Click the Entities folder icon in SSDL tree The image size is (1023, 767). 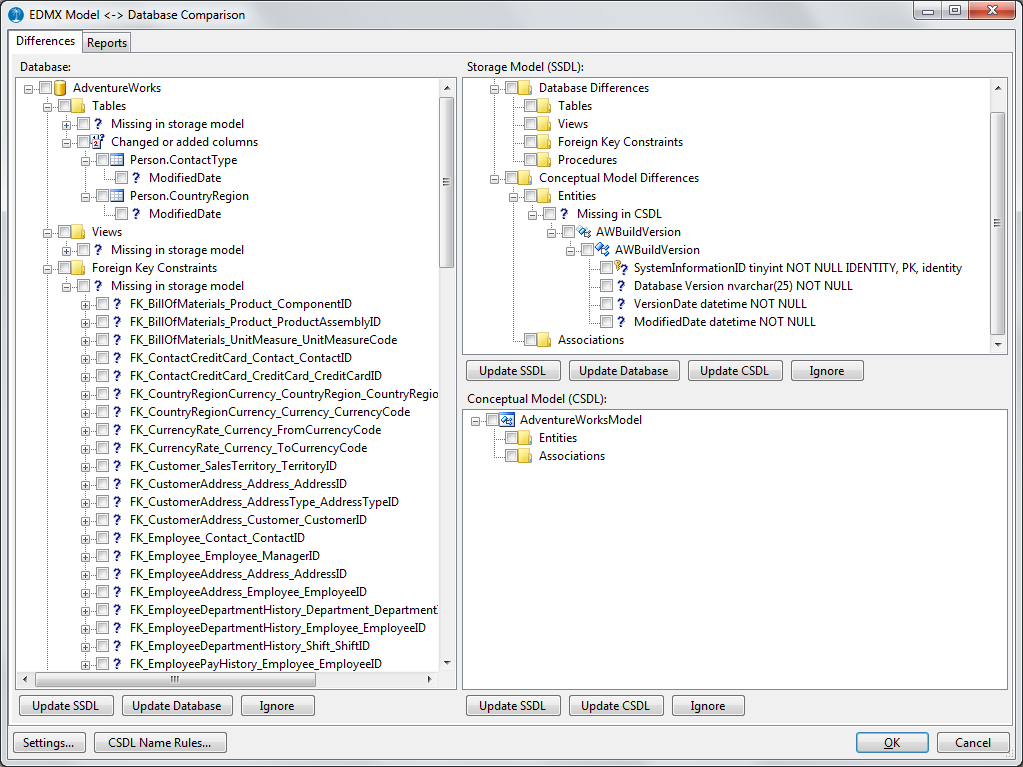(x=544, y=196)
